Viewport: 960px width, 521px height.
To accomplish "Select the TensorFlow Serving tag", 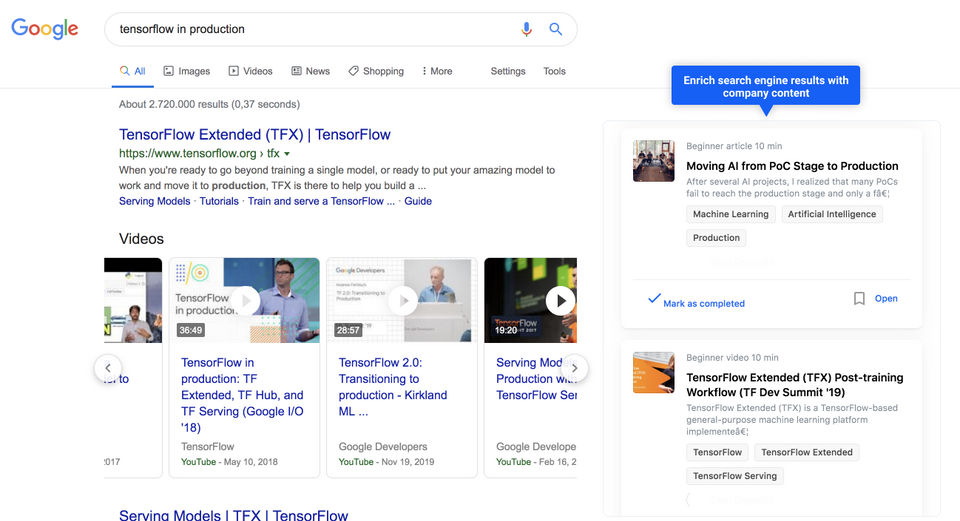I will pos(735,476).
